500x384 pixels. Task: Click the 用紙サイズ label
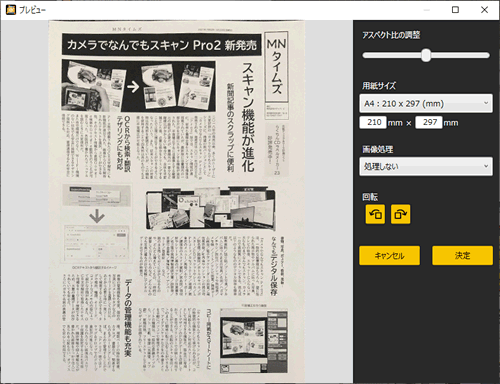click(379, 86)
